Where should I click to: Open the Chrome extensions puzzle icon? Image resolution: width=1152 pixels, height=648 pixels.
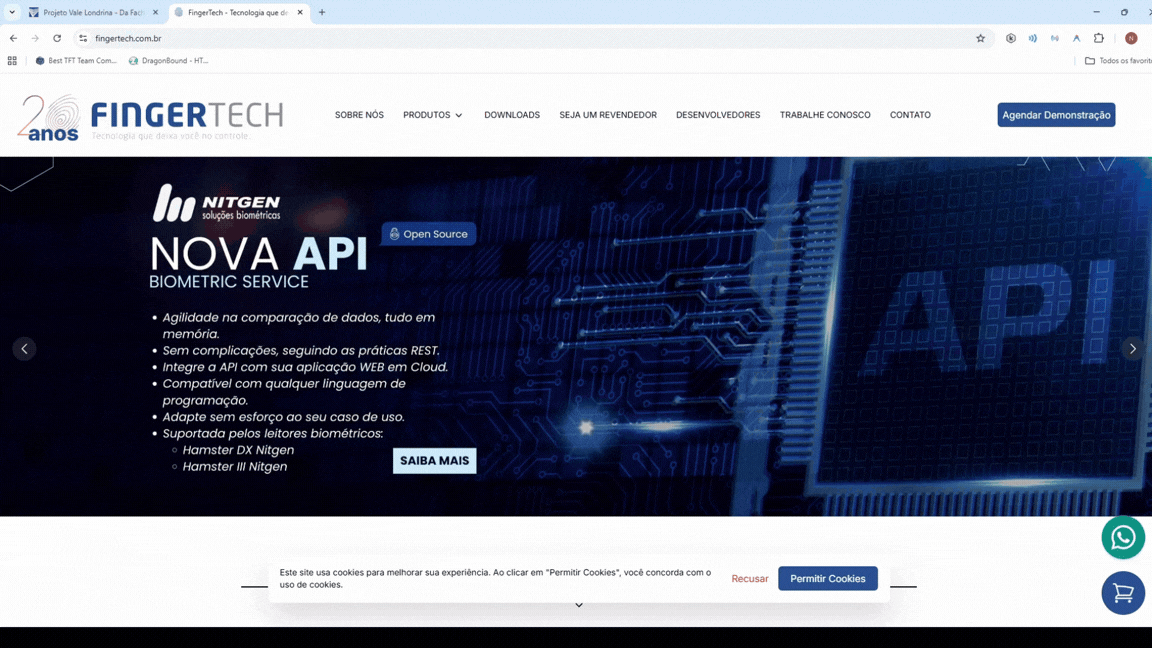1098,38
